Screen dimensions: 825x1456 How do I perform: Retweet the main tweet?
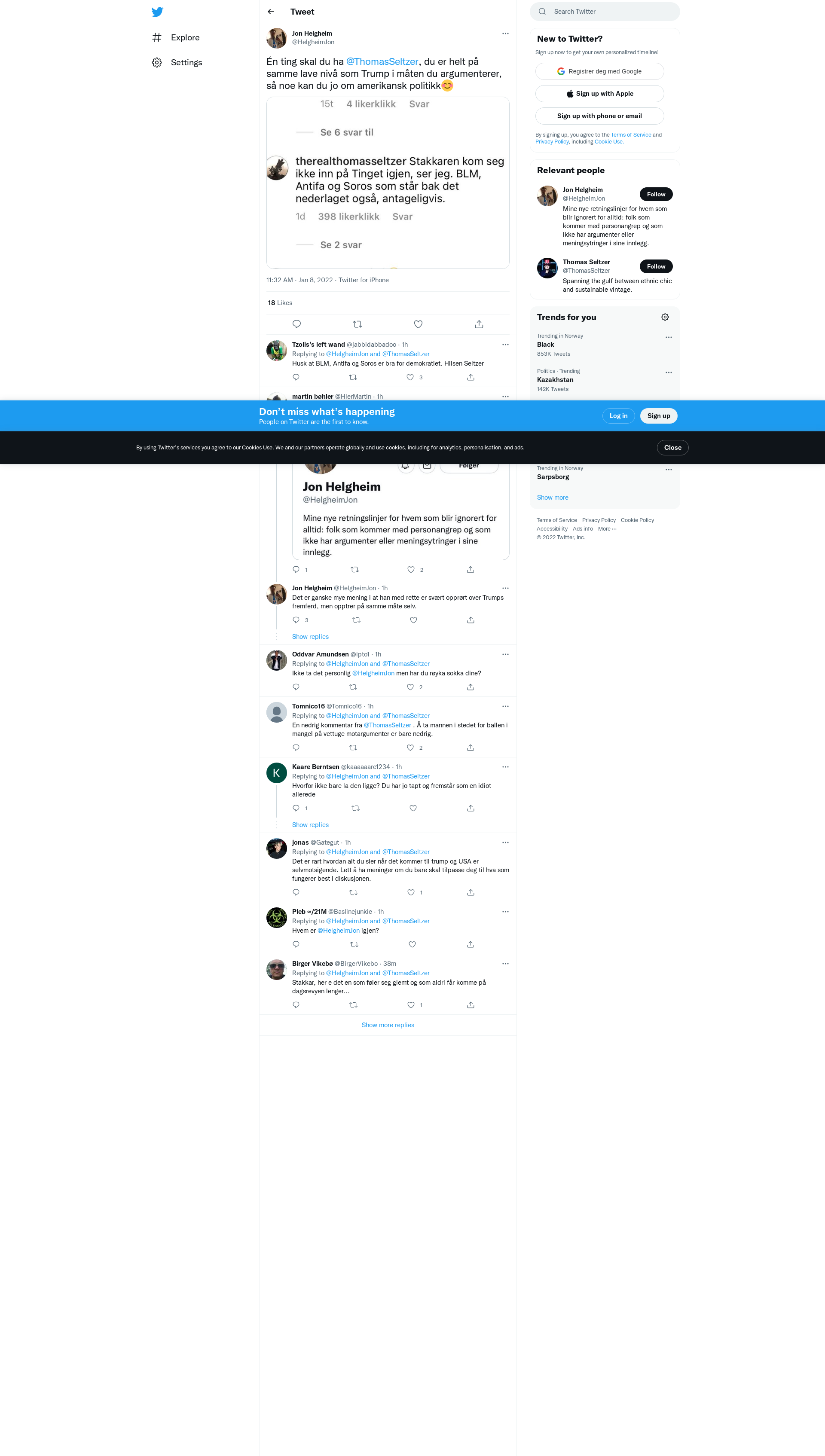coord(357,324)
